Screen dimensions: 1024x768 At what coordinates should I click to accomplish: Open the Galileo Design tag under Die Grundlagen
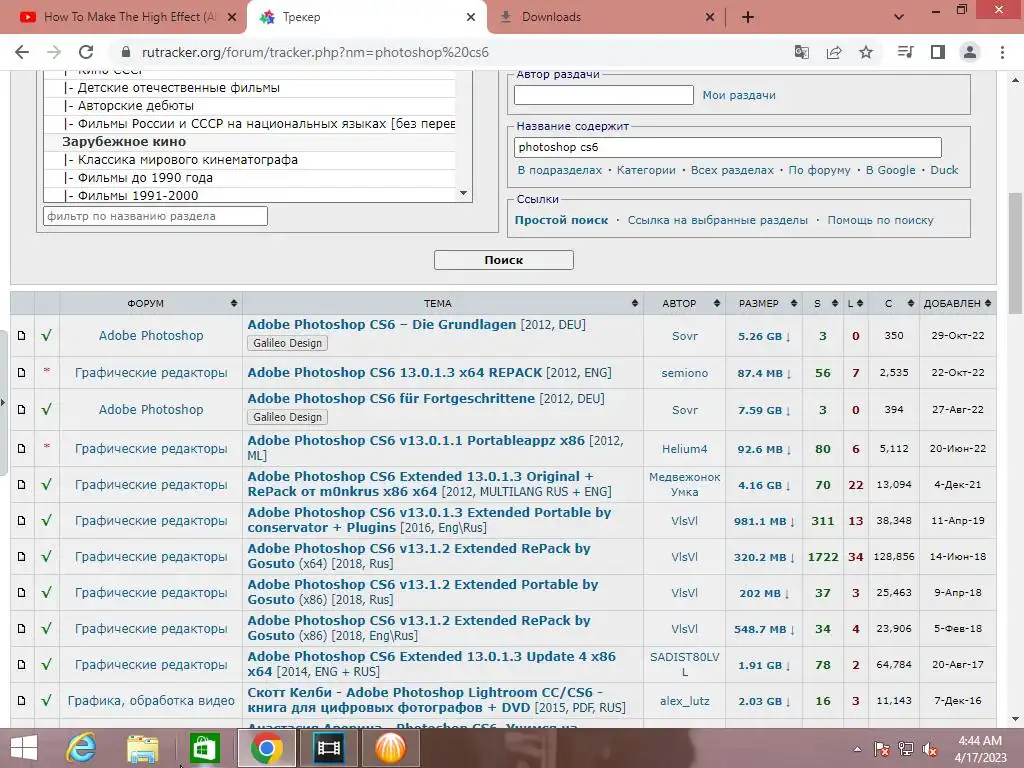point(287,343)
